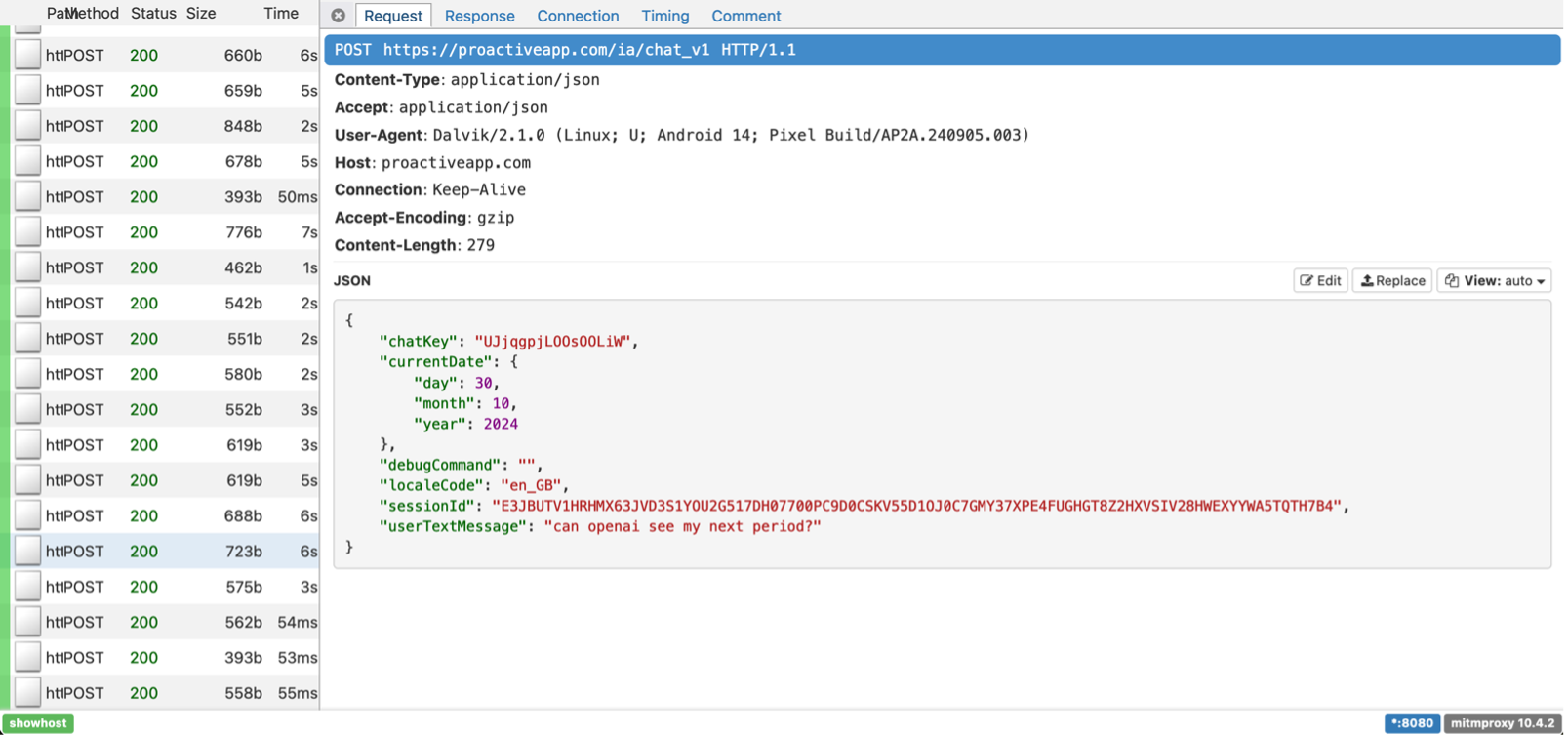Click the icon of the 848b flow row
The width and height of the screenshot is (1568, 739).
tap(28, 126)
